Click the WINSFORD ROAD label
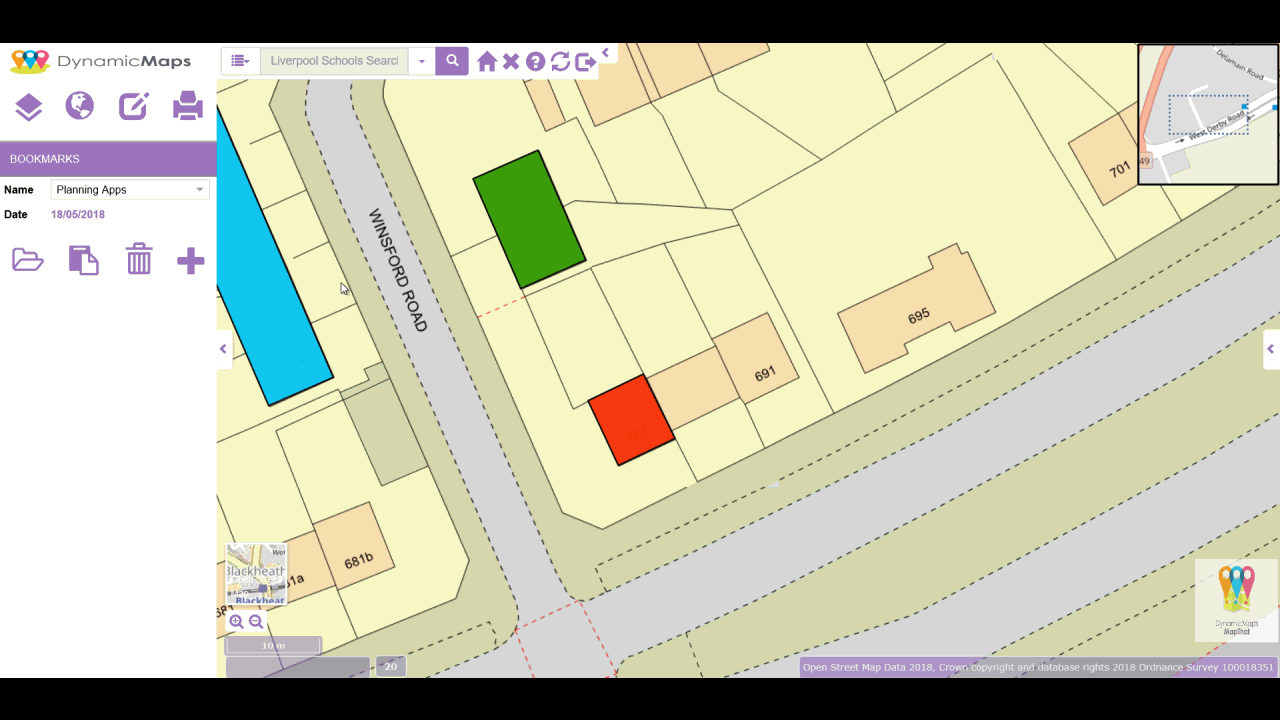Image resolution: width=1280 pixels, height=720 pixels. [398, 270]
